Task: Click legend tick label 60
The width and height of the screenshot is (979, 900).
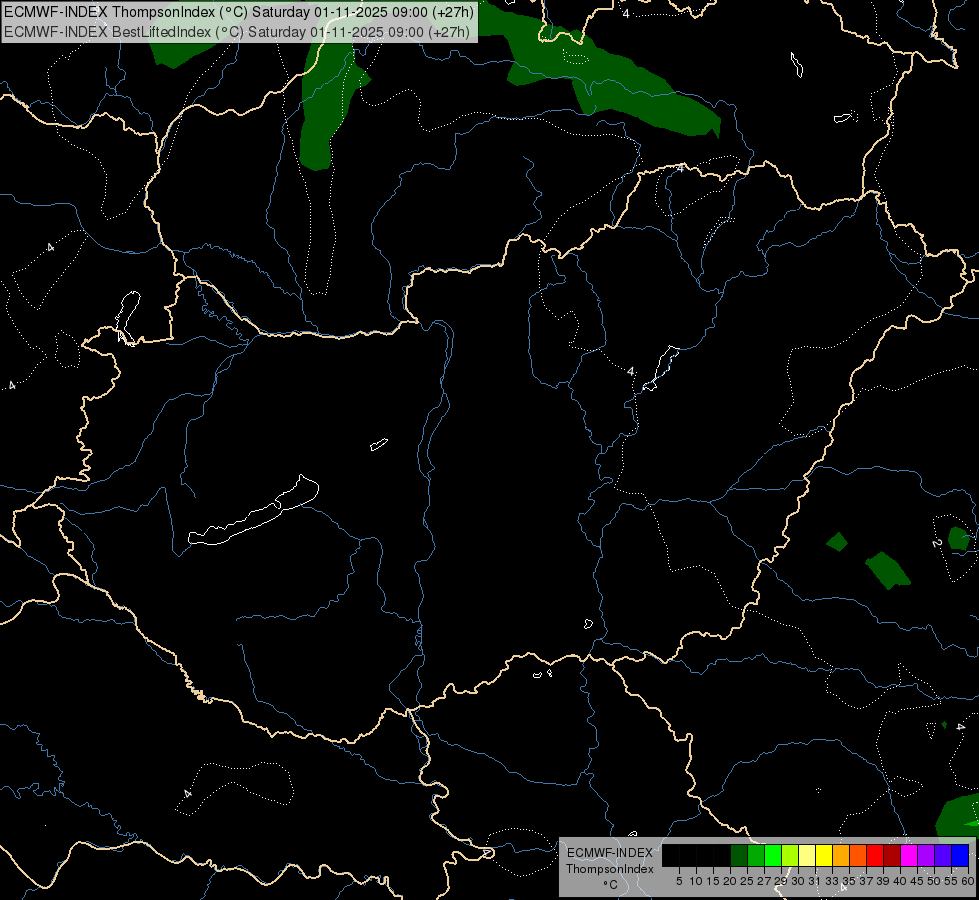Action: click(968, 881)
